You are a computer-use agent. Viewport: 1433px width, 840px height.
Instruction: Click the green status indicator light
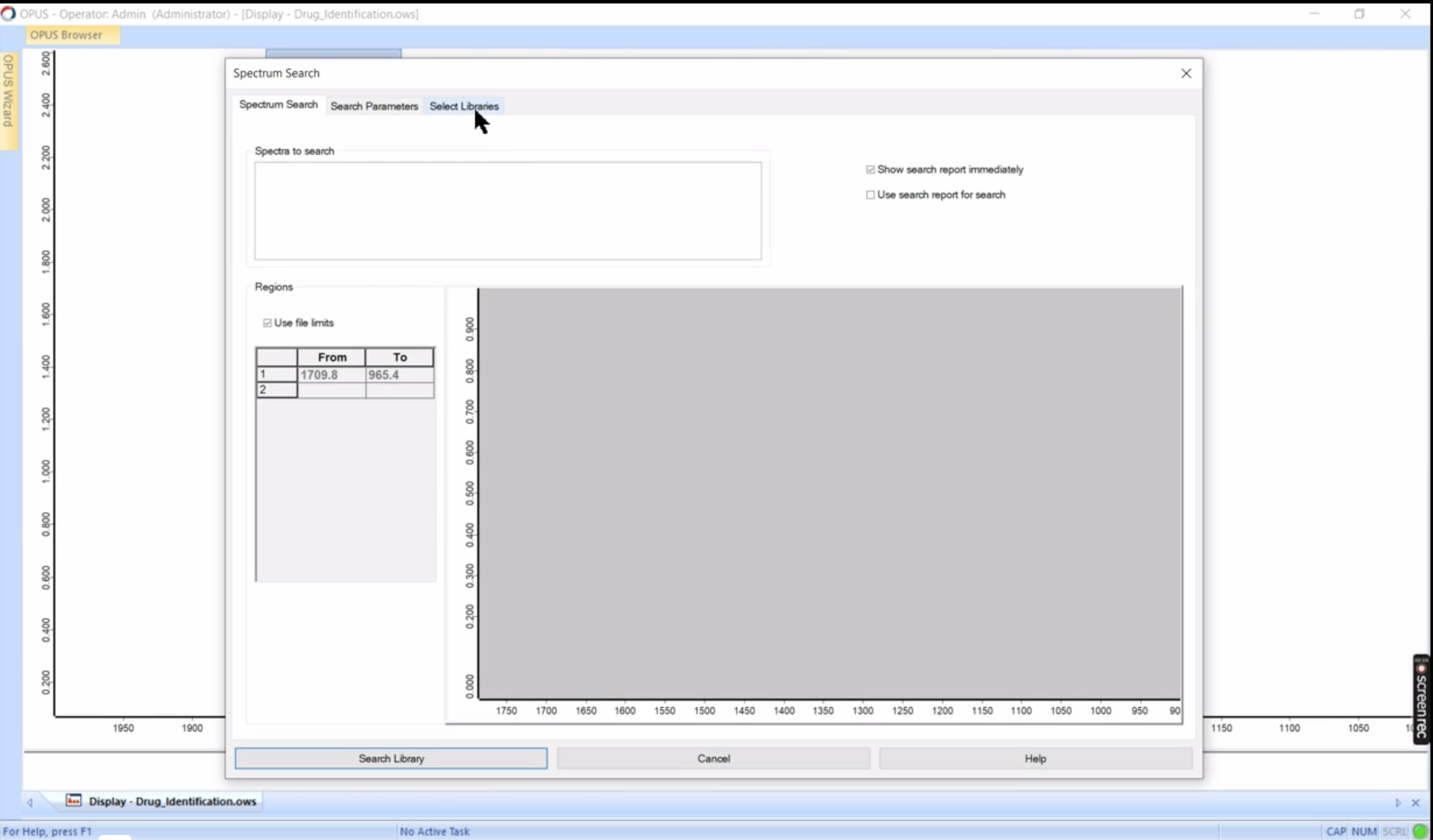1419,831
